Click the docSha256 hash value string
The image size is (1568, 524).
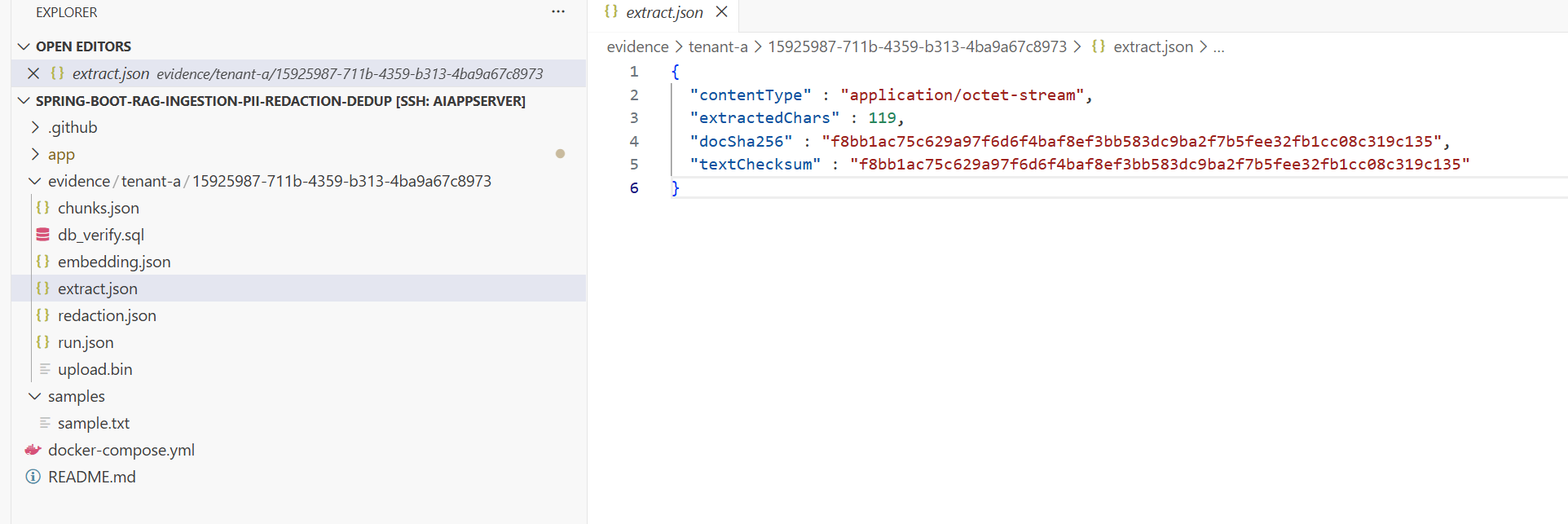[x=1131, y=141]
